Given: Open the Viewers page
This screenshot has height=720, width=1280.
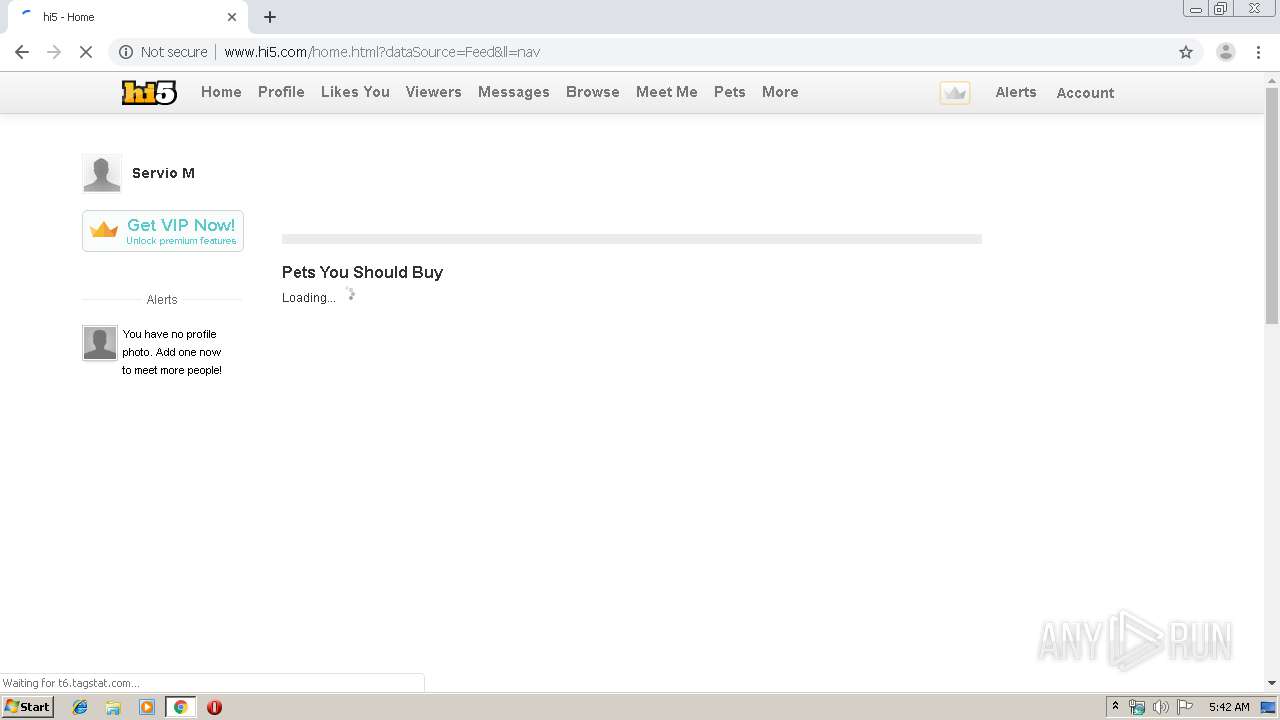Looking at the screenshot, I should tap(433, 92).
